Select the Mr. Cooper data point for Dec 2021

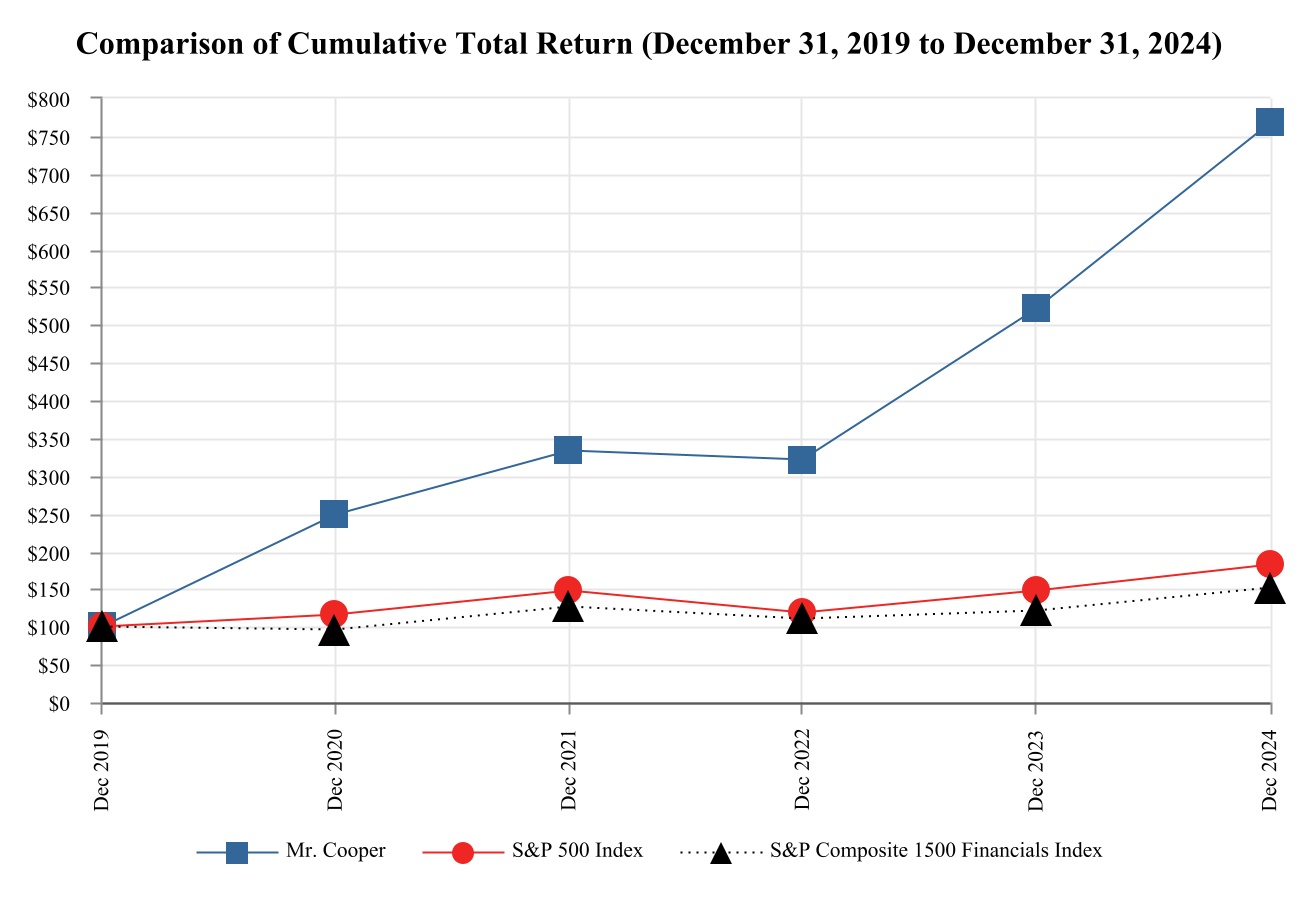pyautogui.click(x=568, y=450)
